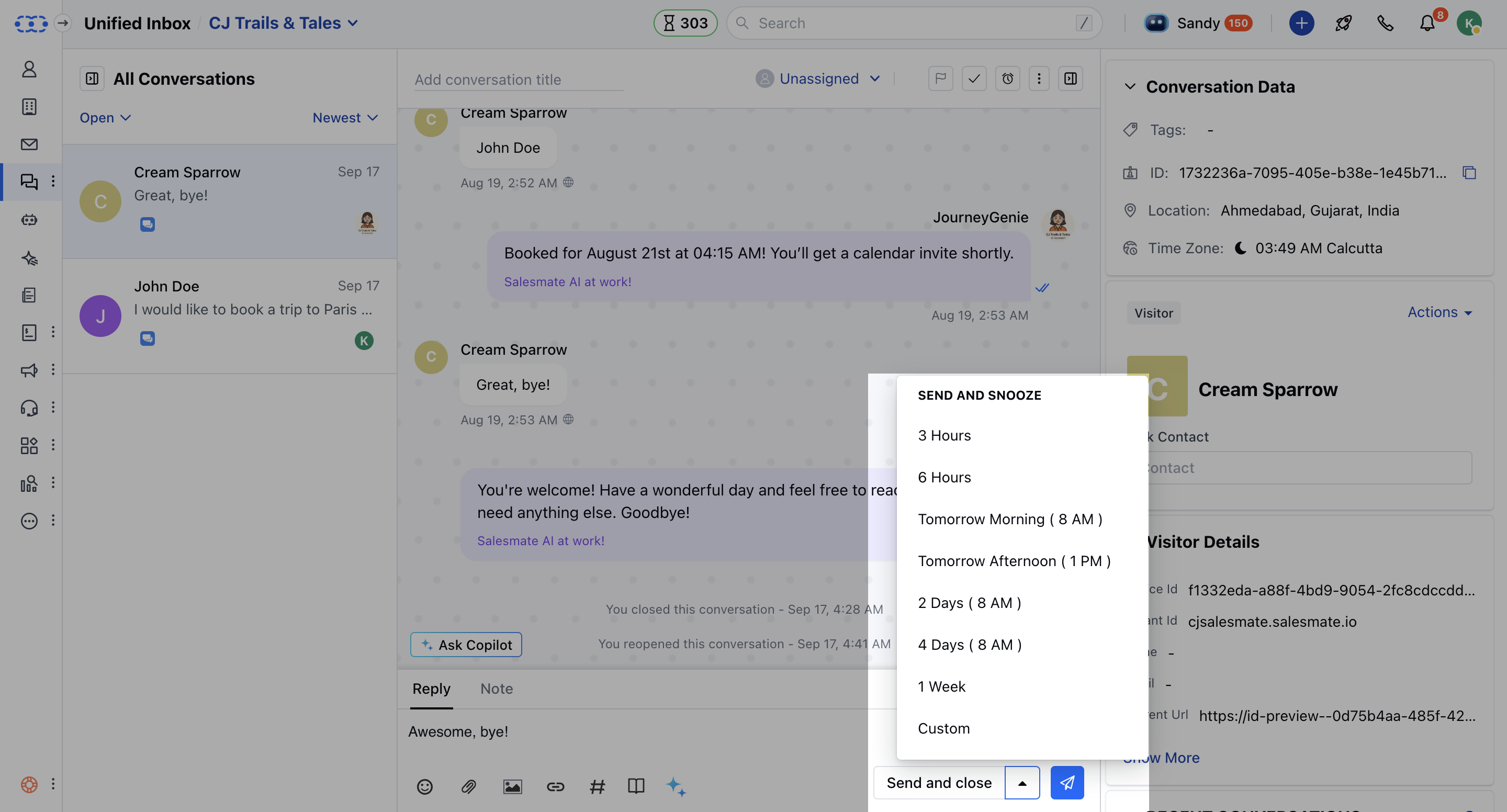This screenshot has width=1507, height=812.
Task: Open the AI sparkle sidebar icon
Action: [x=29, y=257]
